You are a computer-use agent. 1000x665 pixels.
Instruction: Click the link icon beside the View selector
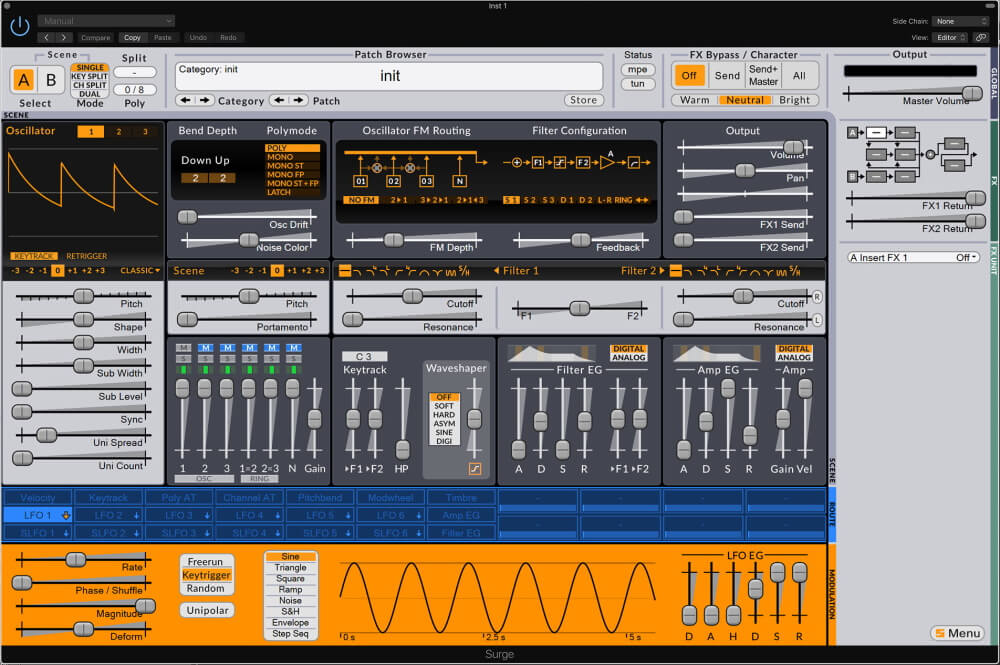[x=980, y=37]
